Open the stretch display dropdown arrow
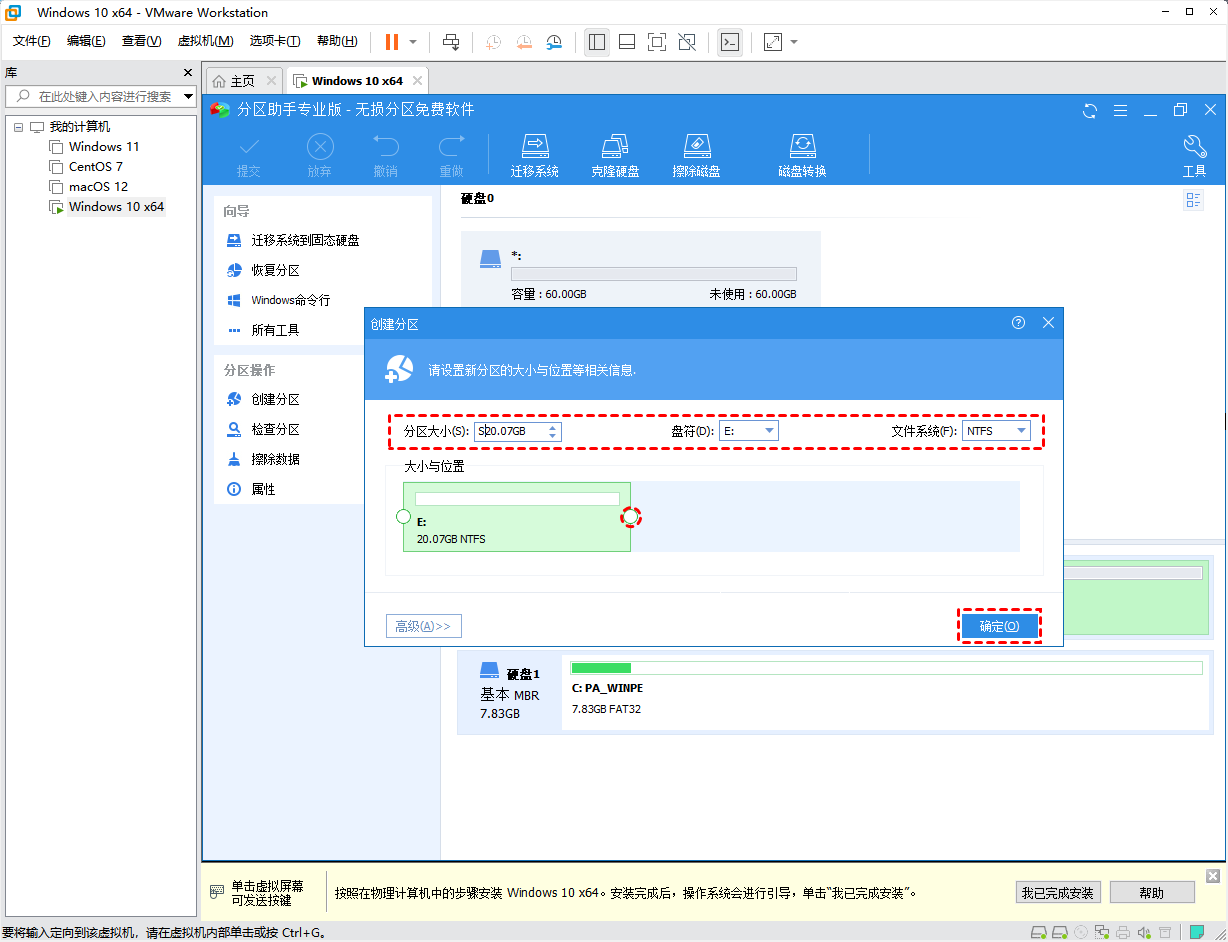The image size is (1228, 942). coord(794,42)
